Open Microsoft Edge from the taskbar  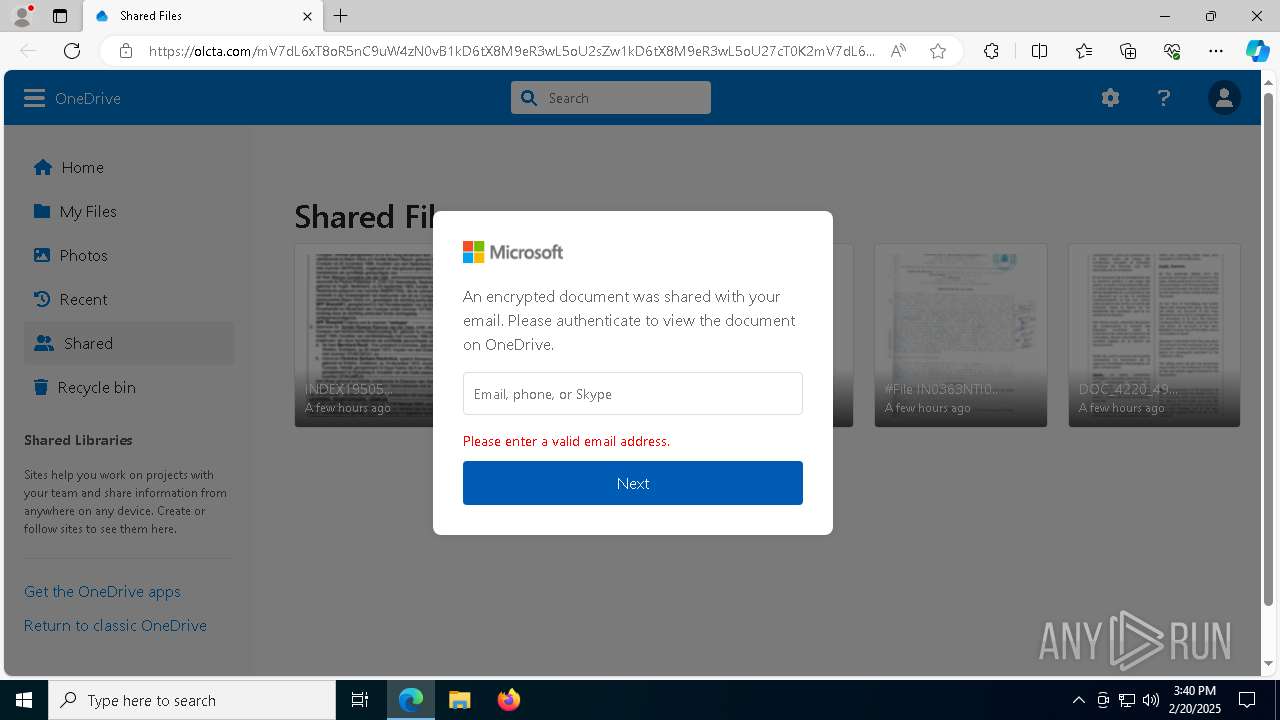411,700
